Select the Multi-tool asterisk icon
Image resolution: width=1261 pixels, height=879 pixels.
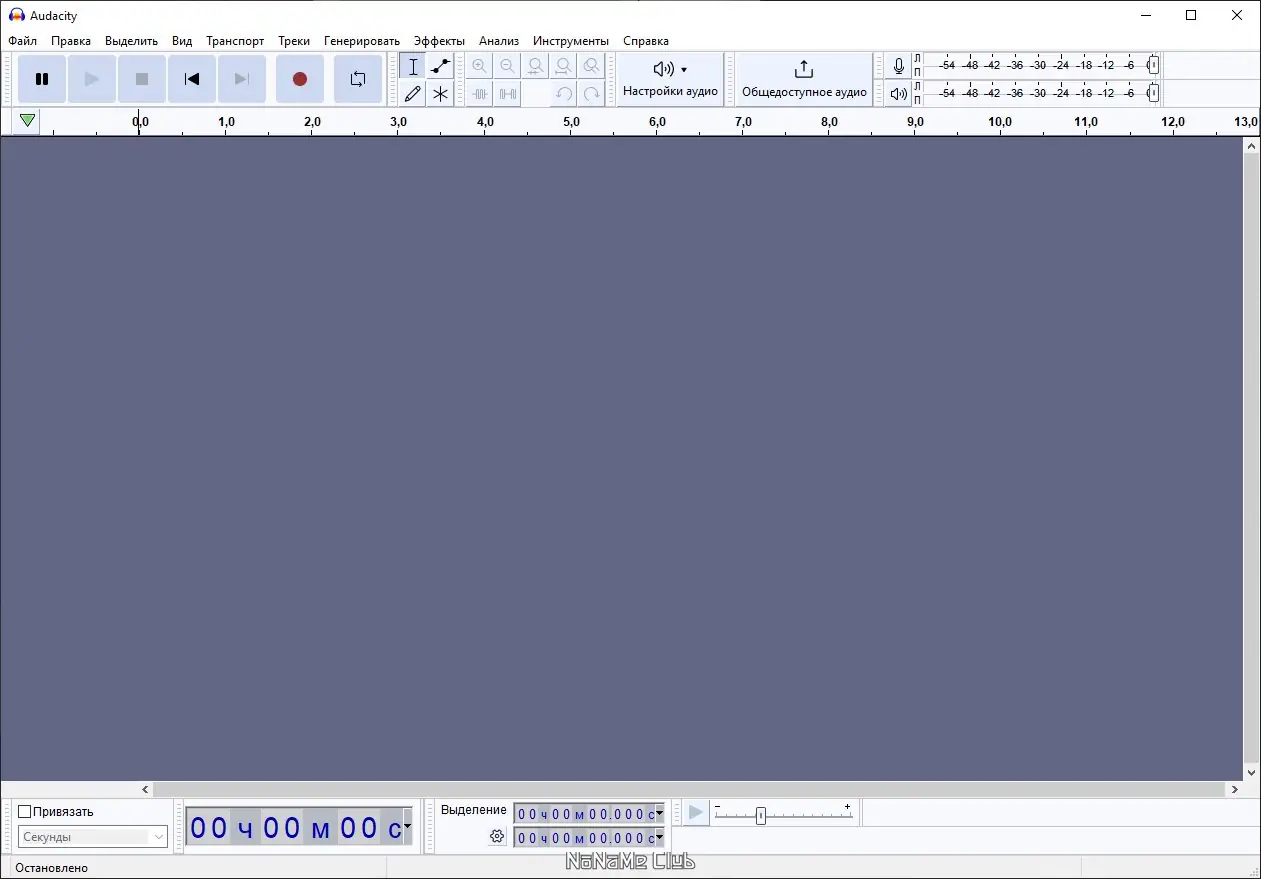coord(440,94)
